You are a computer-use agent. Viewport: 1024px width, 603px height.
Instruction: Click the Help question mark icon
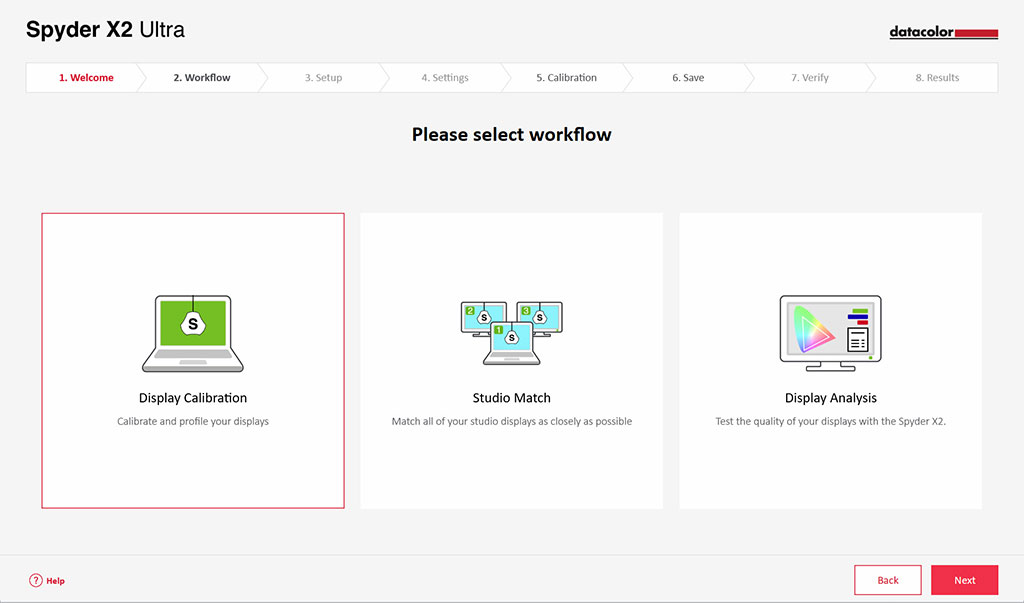(36, 580)
